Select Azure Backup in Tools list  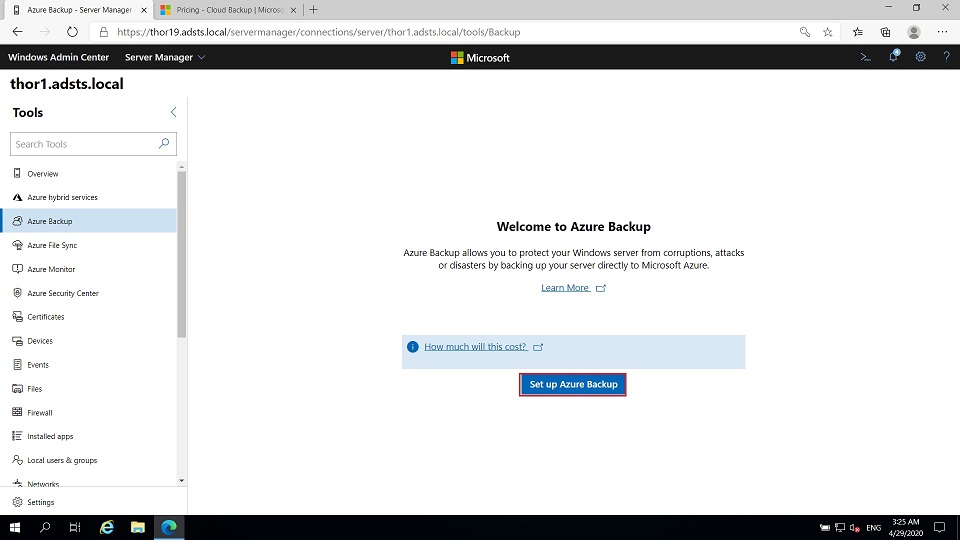click(x=89, y=221)
